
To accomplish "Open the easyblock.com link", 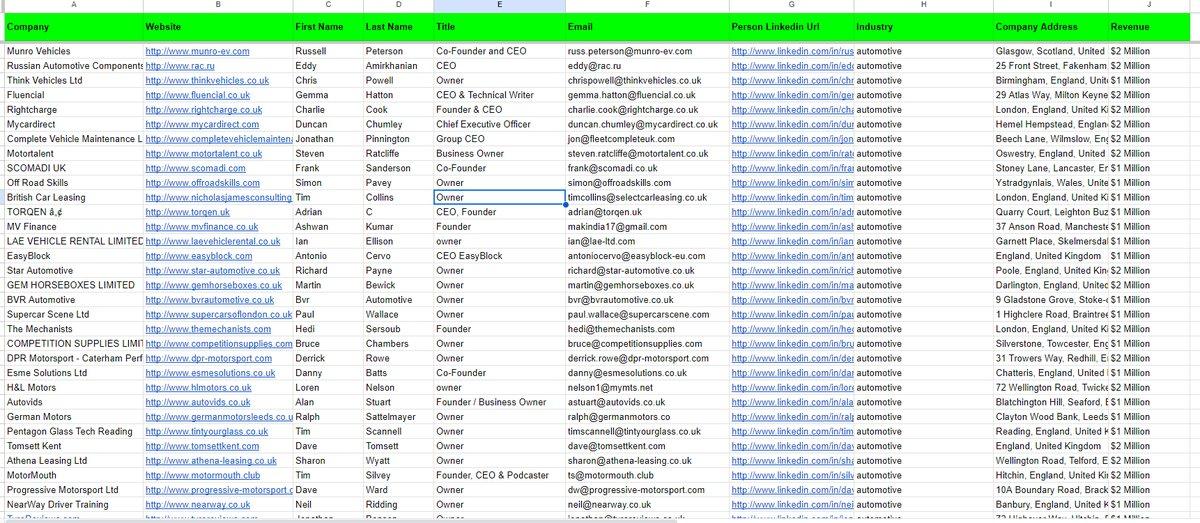I will [x=198, y=256].
